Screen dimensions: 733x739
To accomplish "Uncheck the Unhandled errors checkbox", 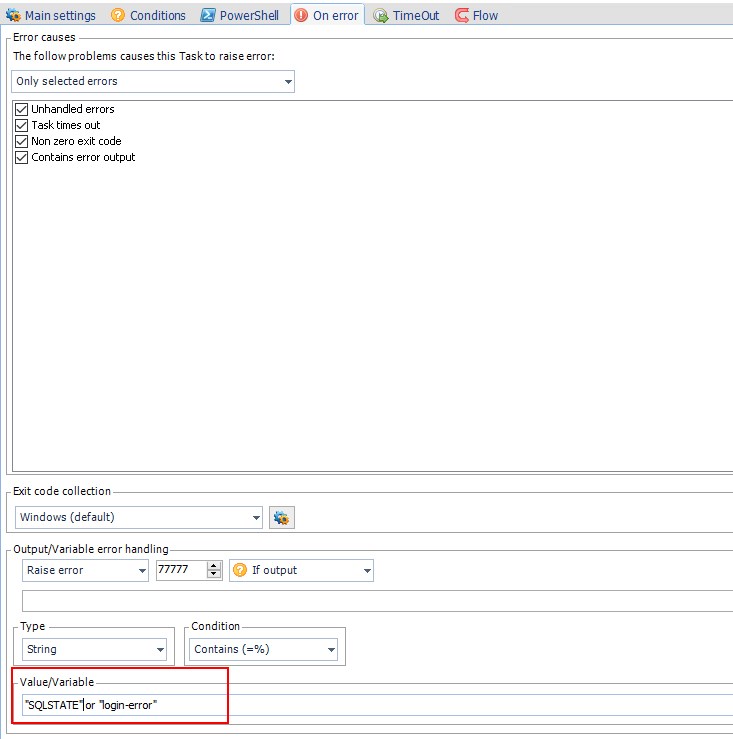I will pyautogui.click(x=22, y=109).
